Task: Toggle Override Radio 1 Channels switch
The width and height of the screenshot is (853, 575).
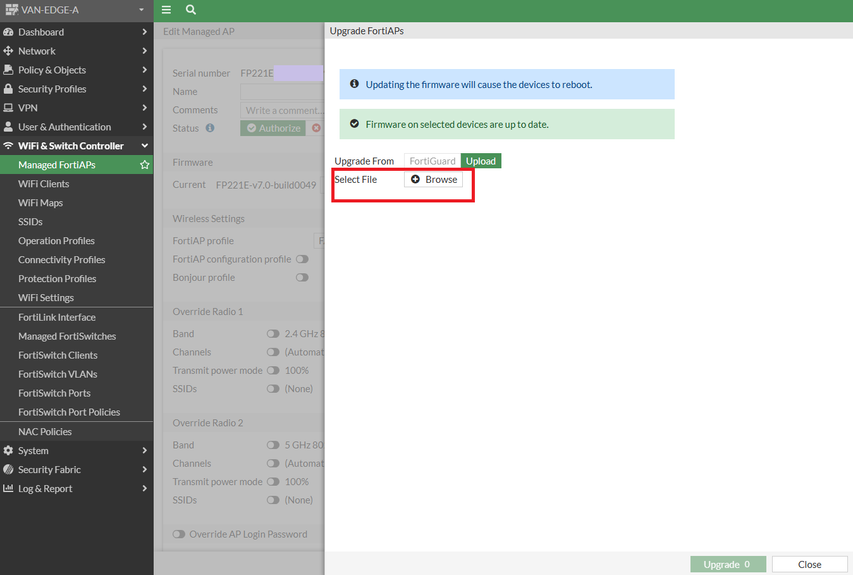Action: click(273, 352)
